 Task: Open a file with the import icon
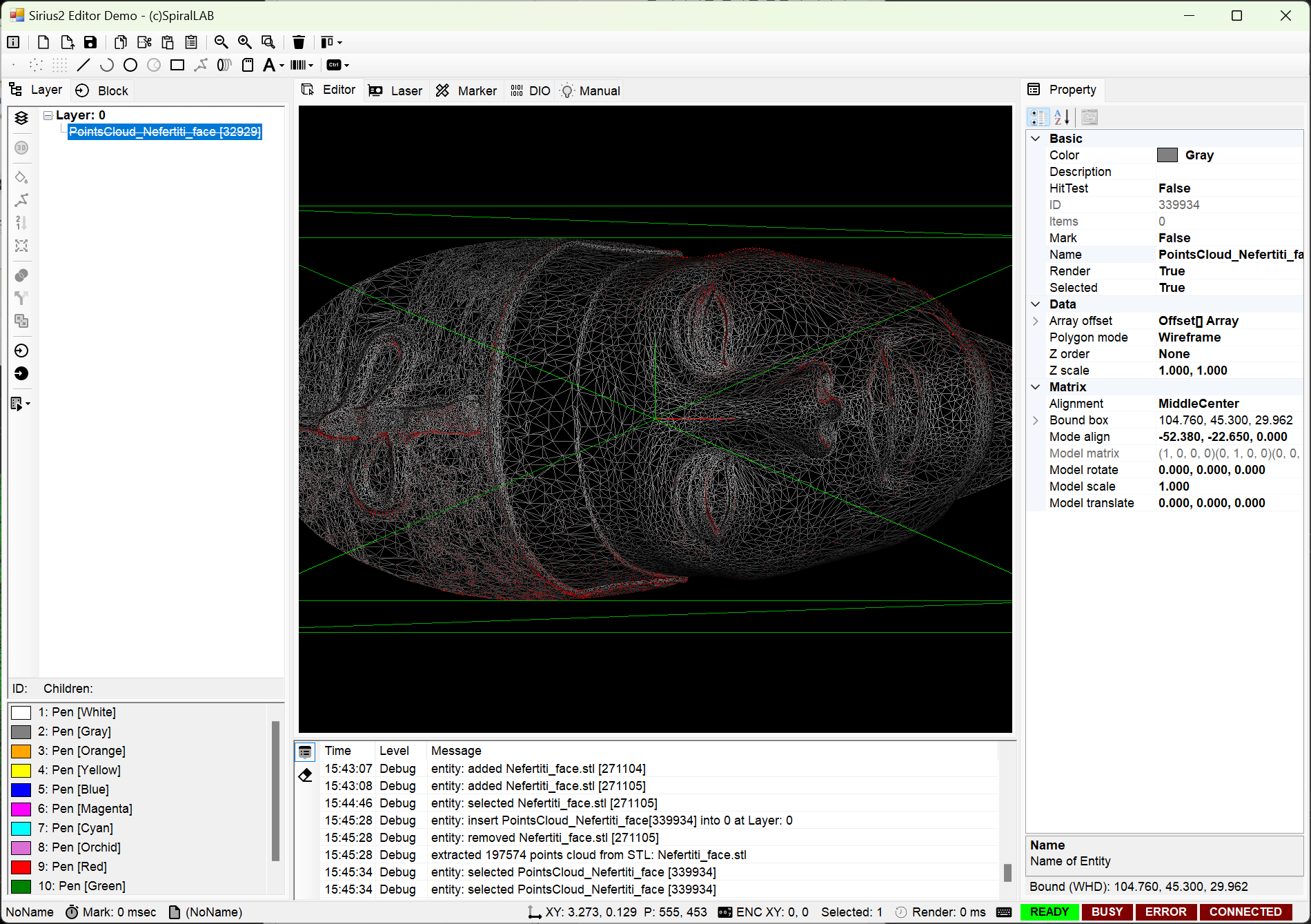click(67, 42)
